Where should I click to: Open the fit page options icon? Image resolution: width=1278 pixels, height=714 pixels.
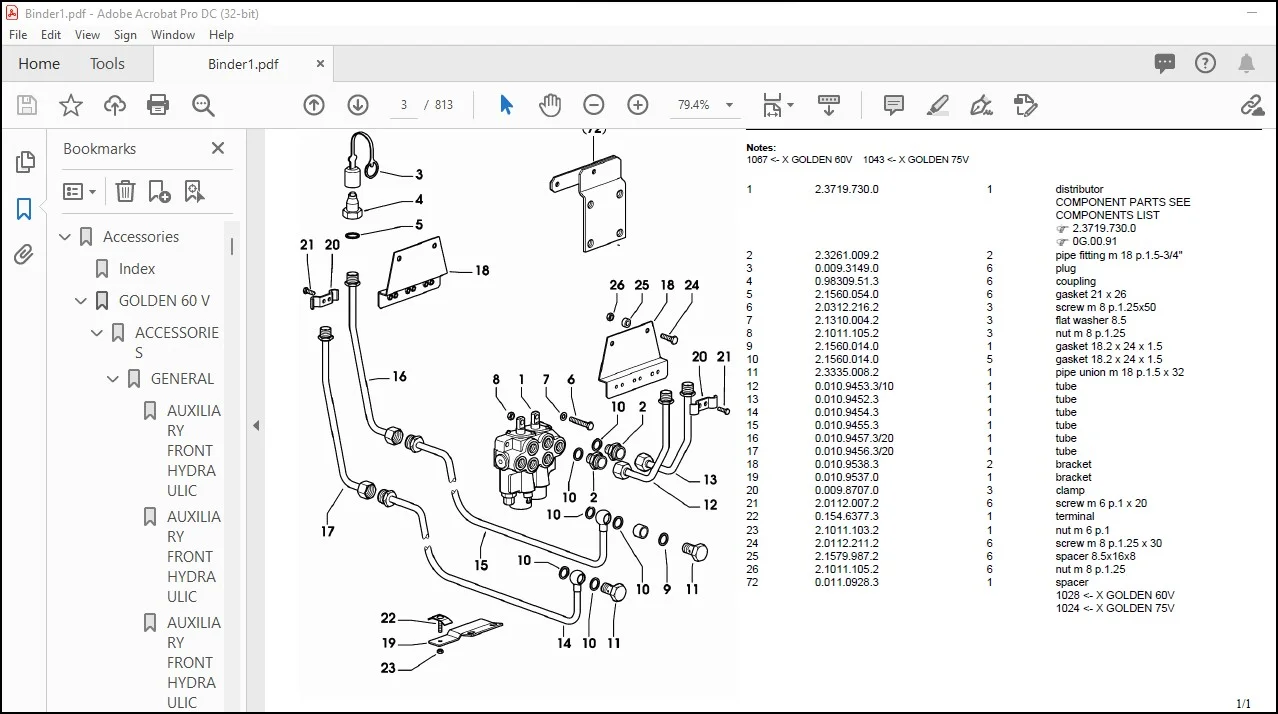777,104
